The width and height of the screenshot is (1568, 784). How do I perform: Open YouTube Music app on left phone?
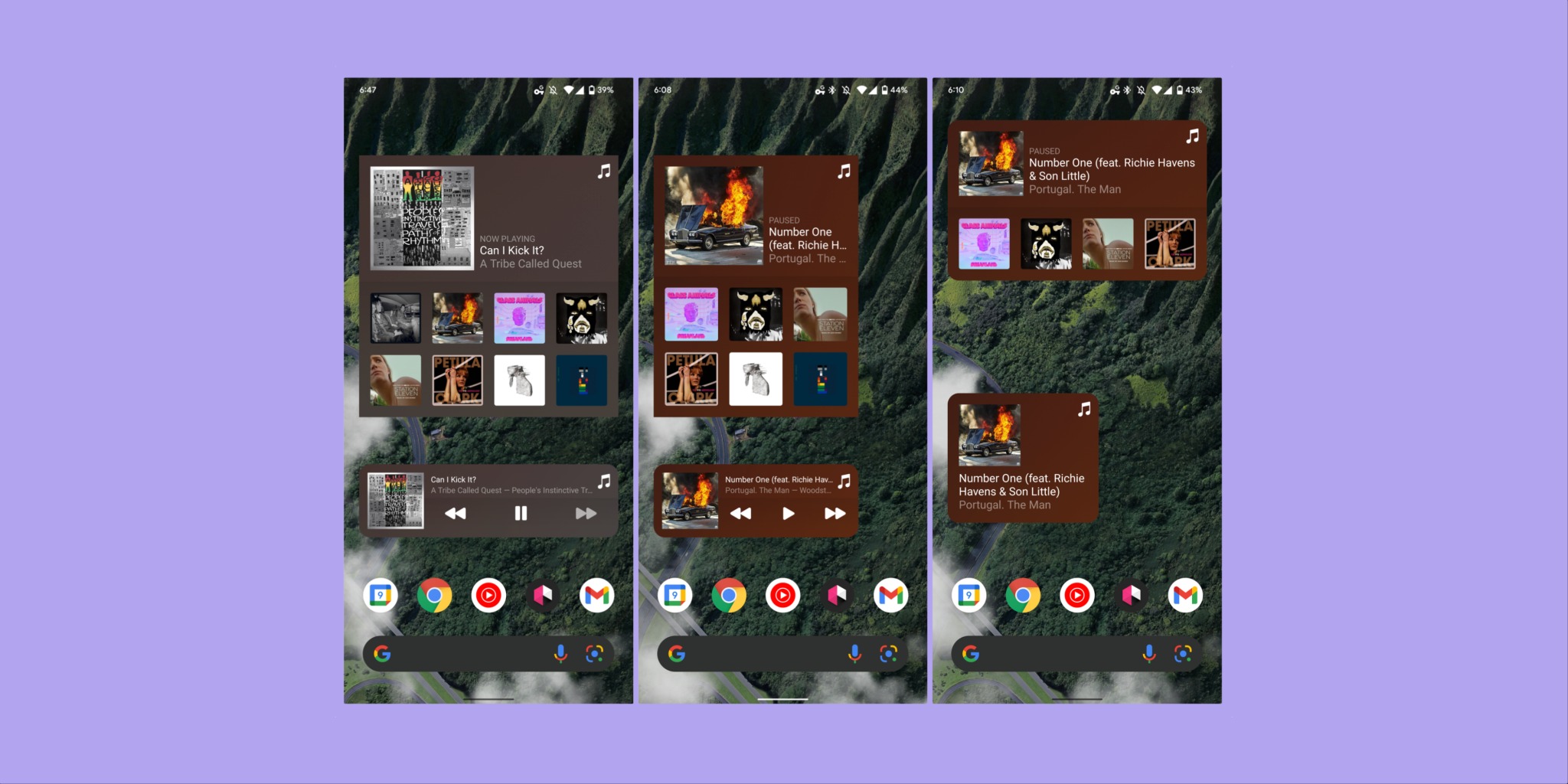tap(488, 596)
